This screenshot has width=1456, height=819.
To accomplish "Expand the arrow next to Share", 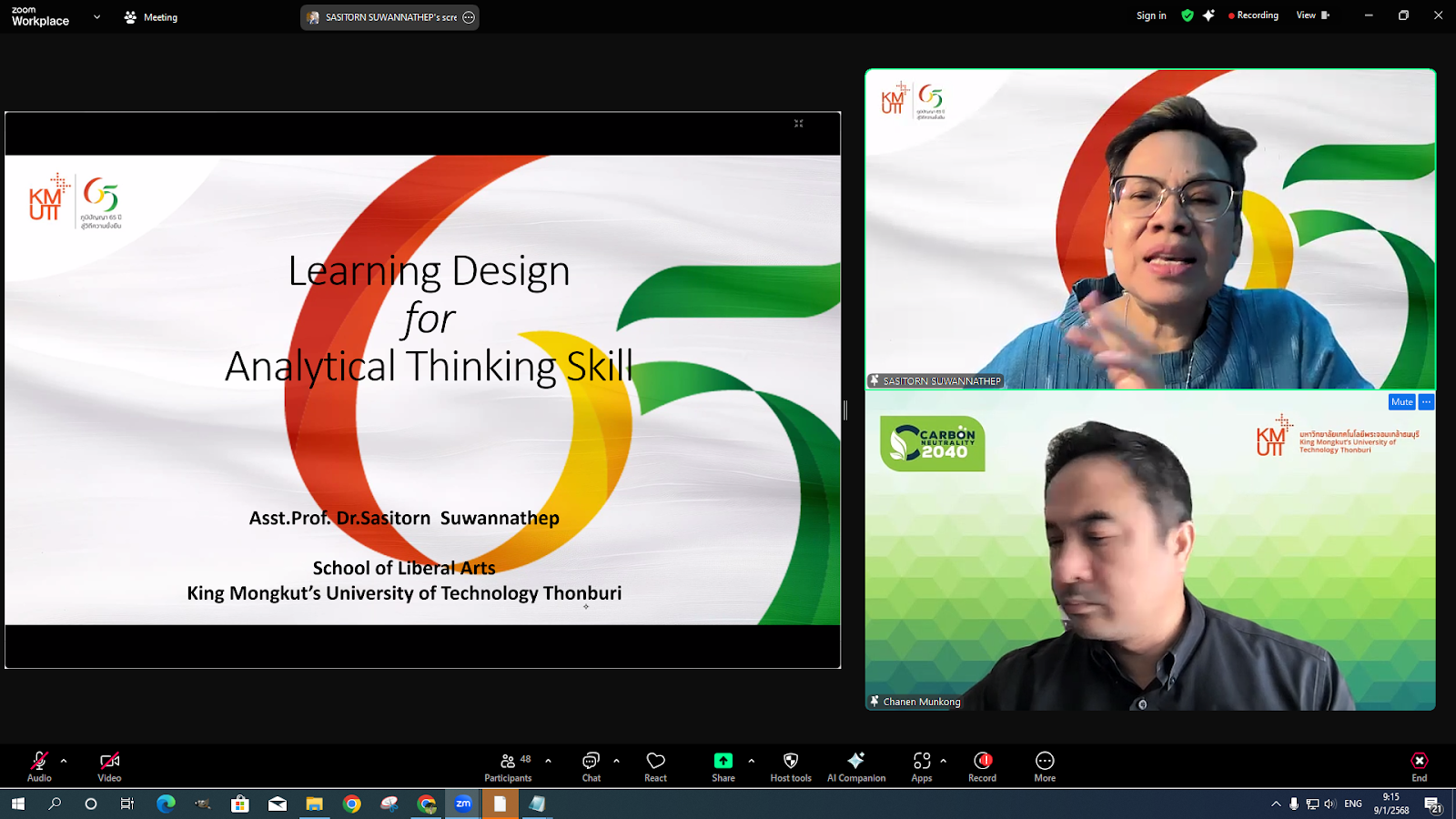I will tap(751, 761).
